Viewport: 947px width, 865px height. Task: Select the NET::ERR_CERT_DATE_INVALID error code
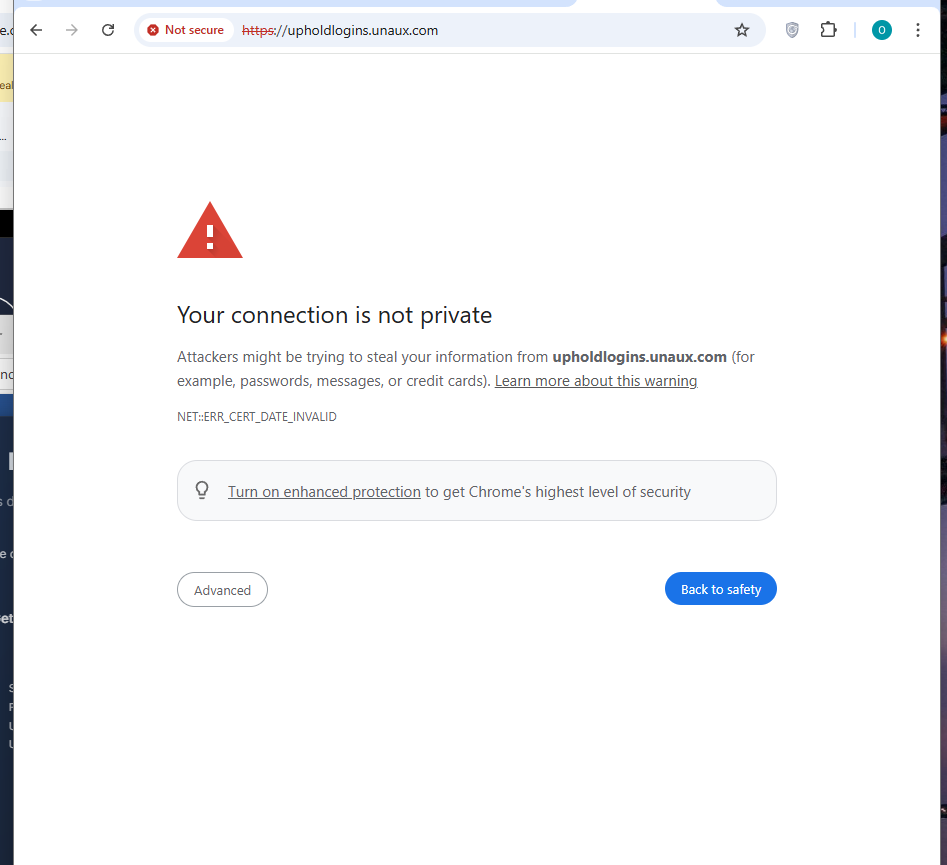pyautogui.click(x=257, y=417)
